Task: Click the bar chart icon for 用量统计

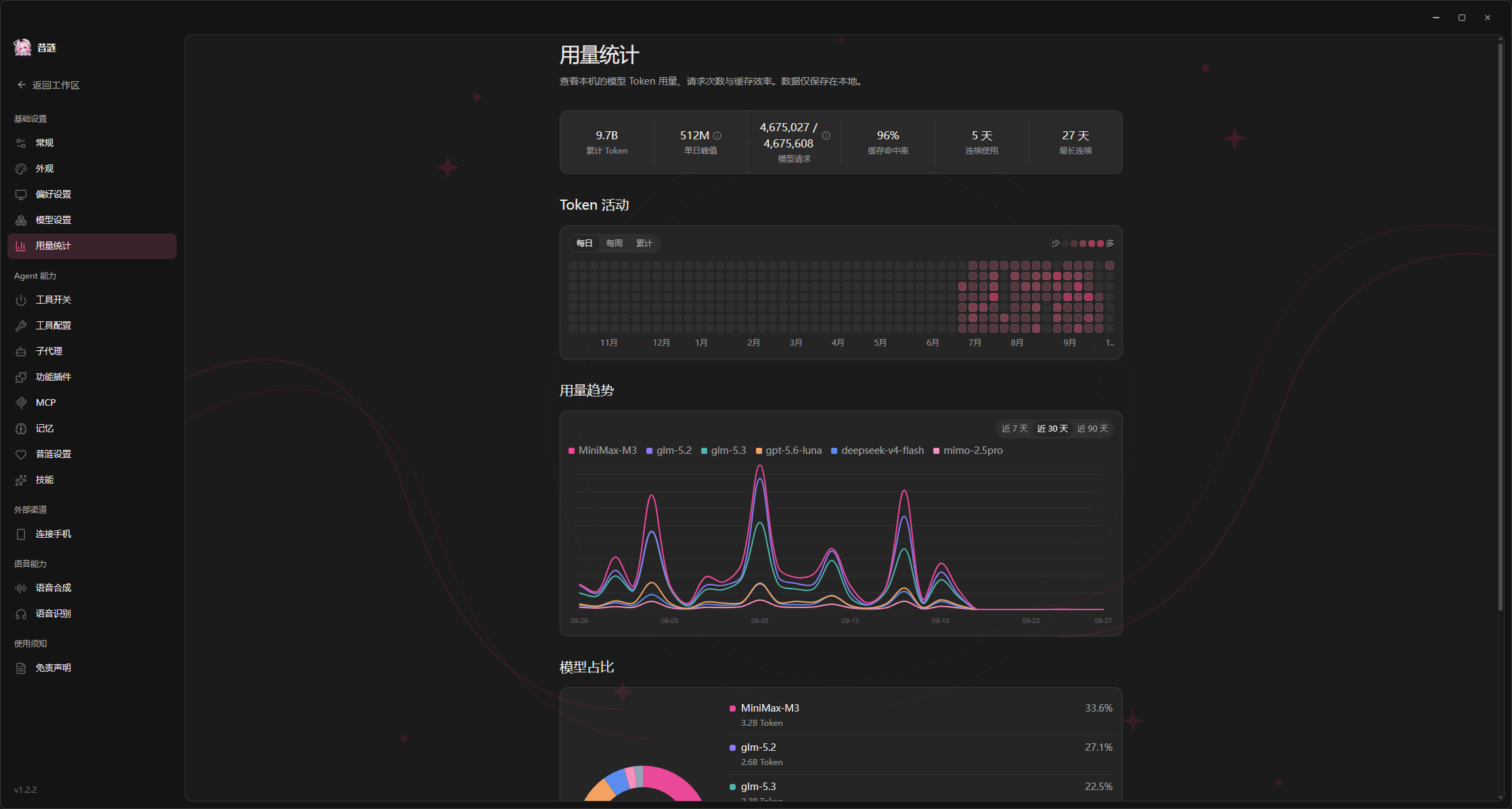Action: pyautogui.click(x=21, y=246)
